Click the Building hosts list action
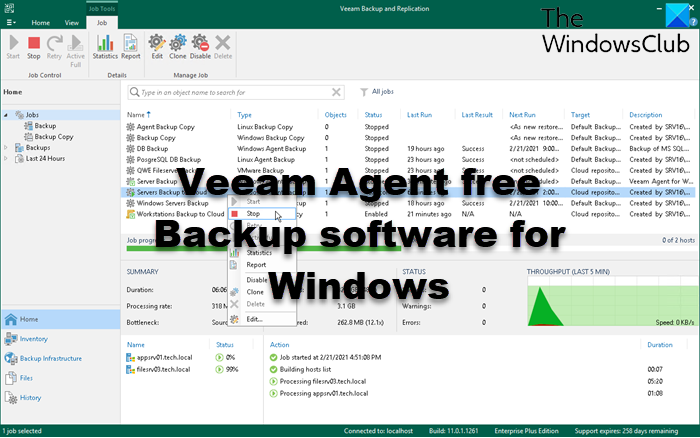The height and width of the screenshot is (438, 700). click(300, 369)
